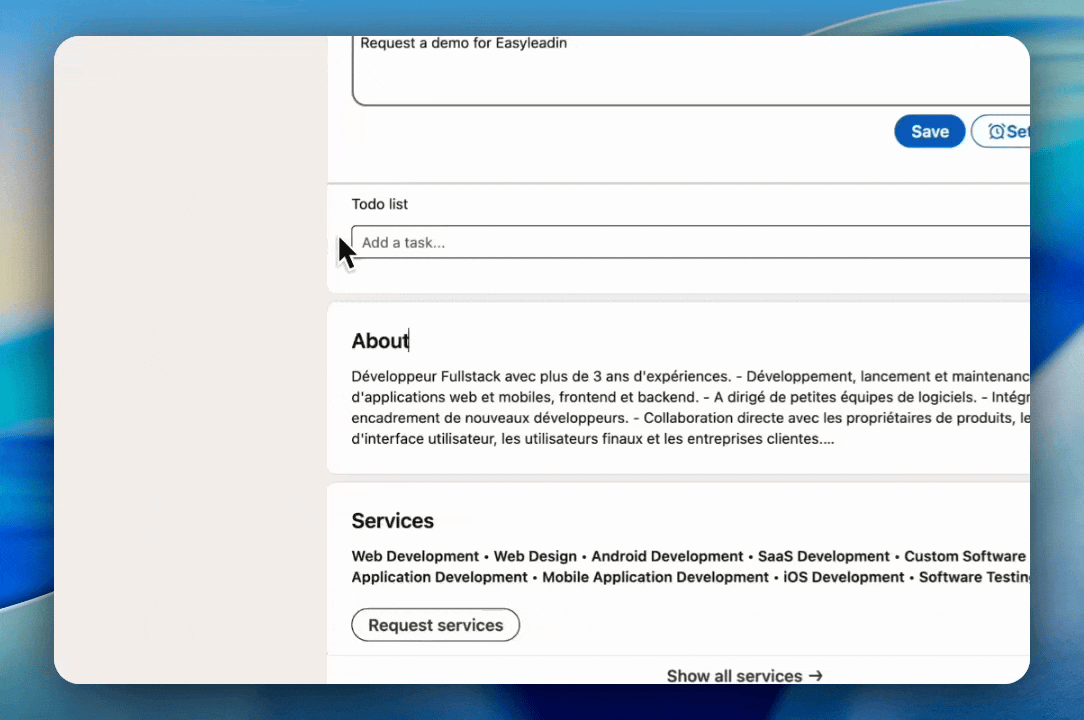Image resolution: width=1084 pixels, height=720 pixels.
Task: Select the Web Design service text
Action: tap(535, 556)
